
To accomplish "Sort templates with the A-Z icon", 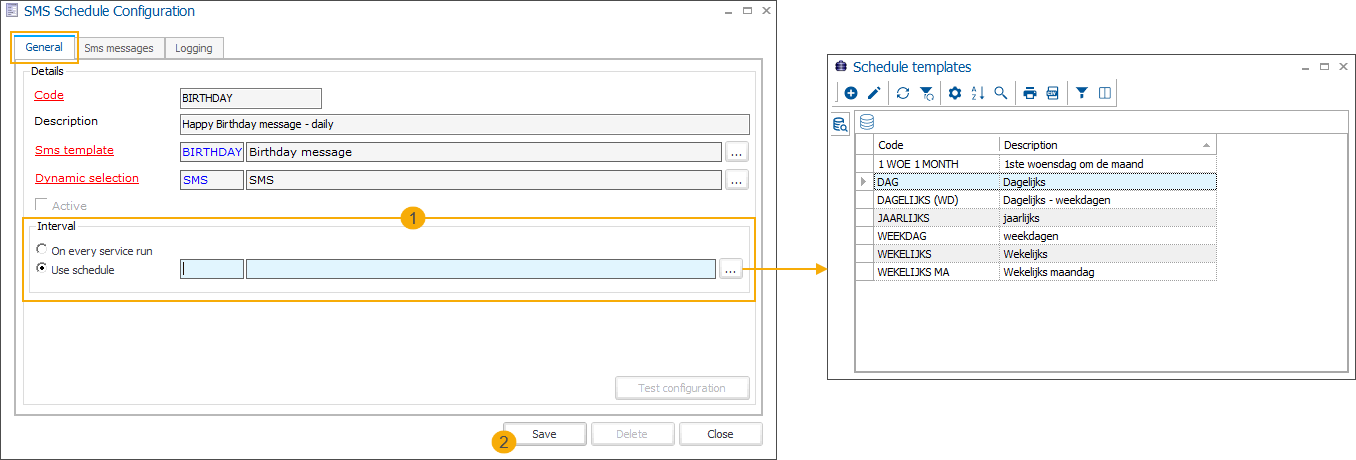I will pyautogui.click(x=978, y=93).
